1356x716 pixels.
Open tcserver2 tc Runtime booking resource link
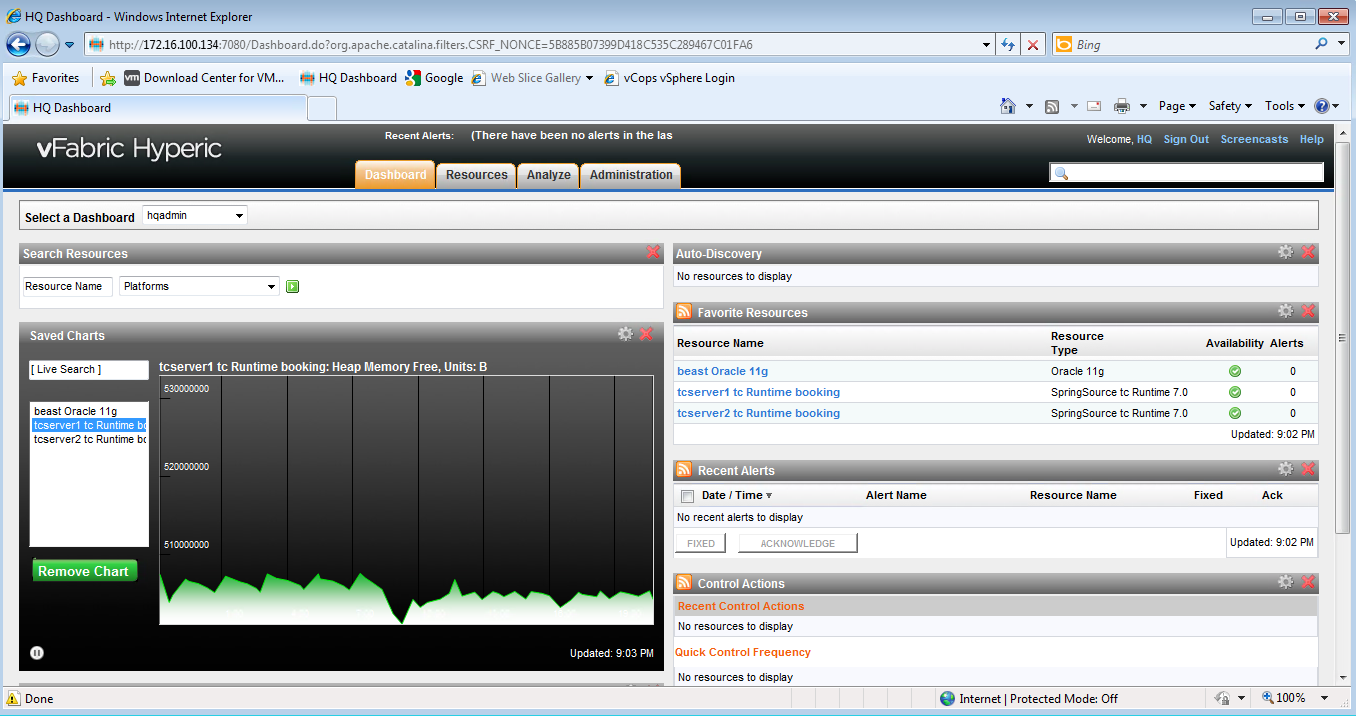(758, 413)
